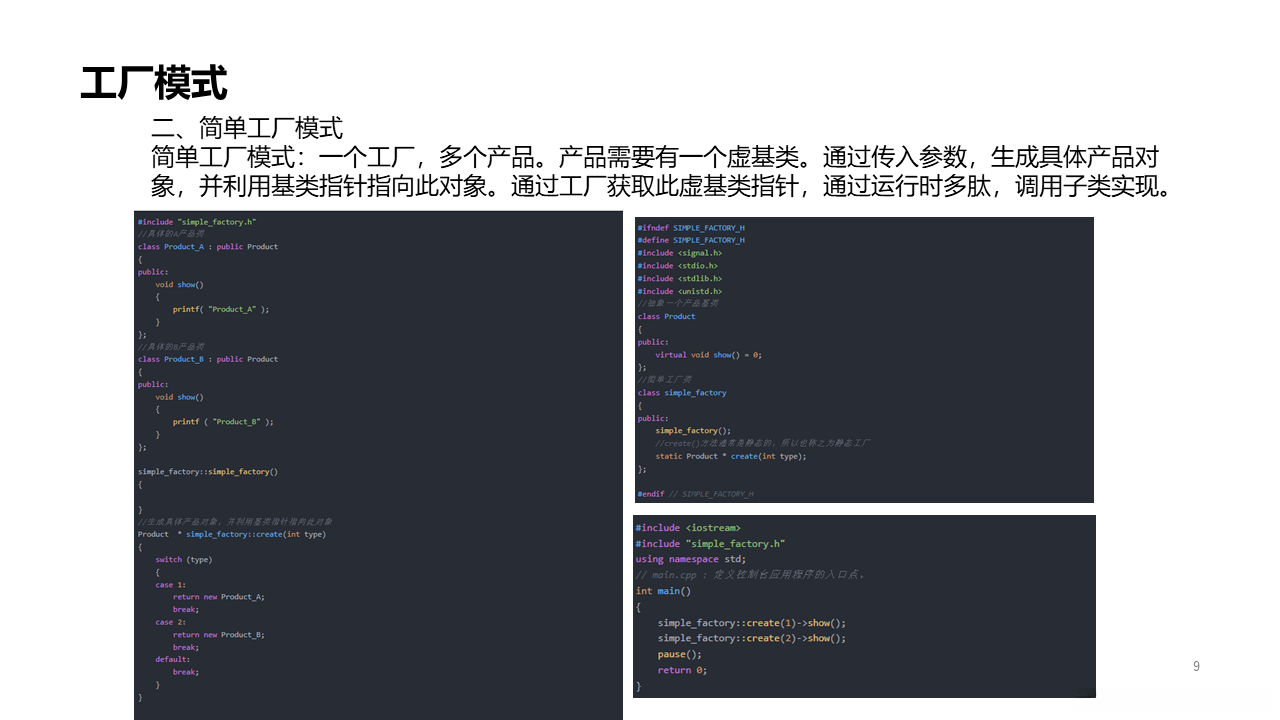Screen dimensions: 1280x720
Task: Click the return new Product_B statement
Action: tap(217, 633)
